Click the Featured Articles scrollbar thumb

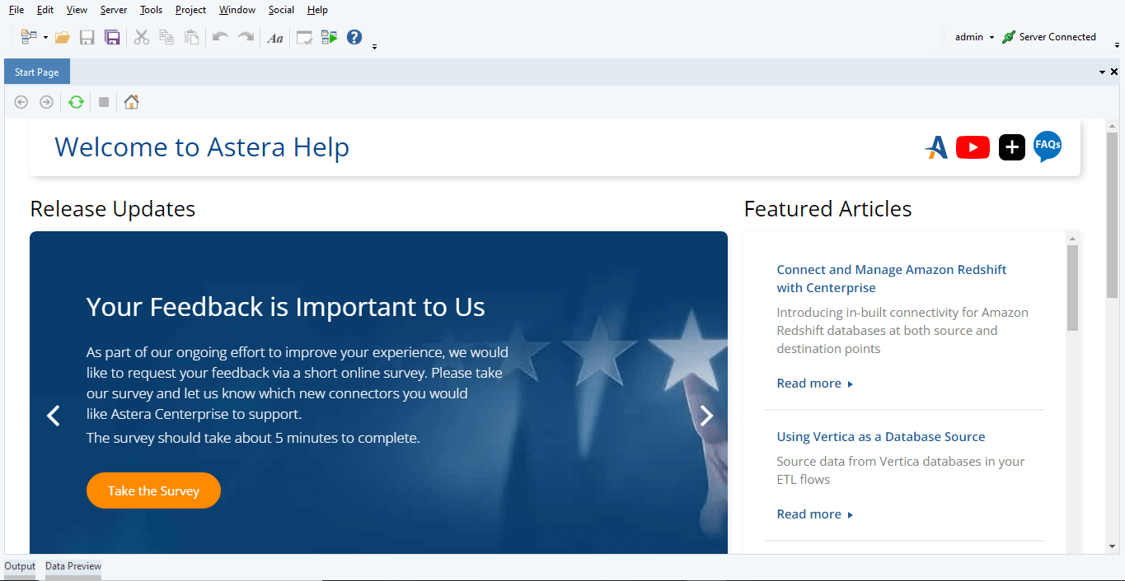pos(1072,288)
